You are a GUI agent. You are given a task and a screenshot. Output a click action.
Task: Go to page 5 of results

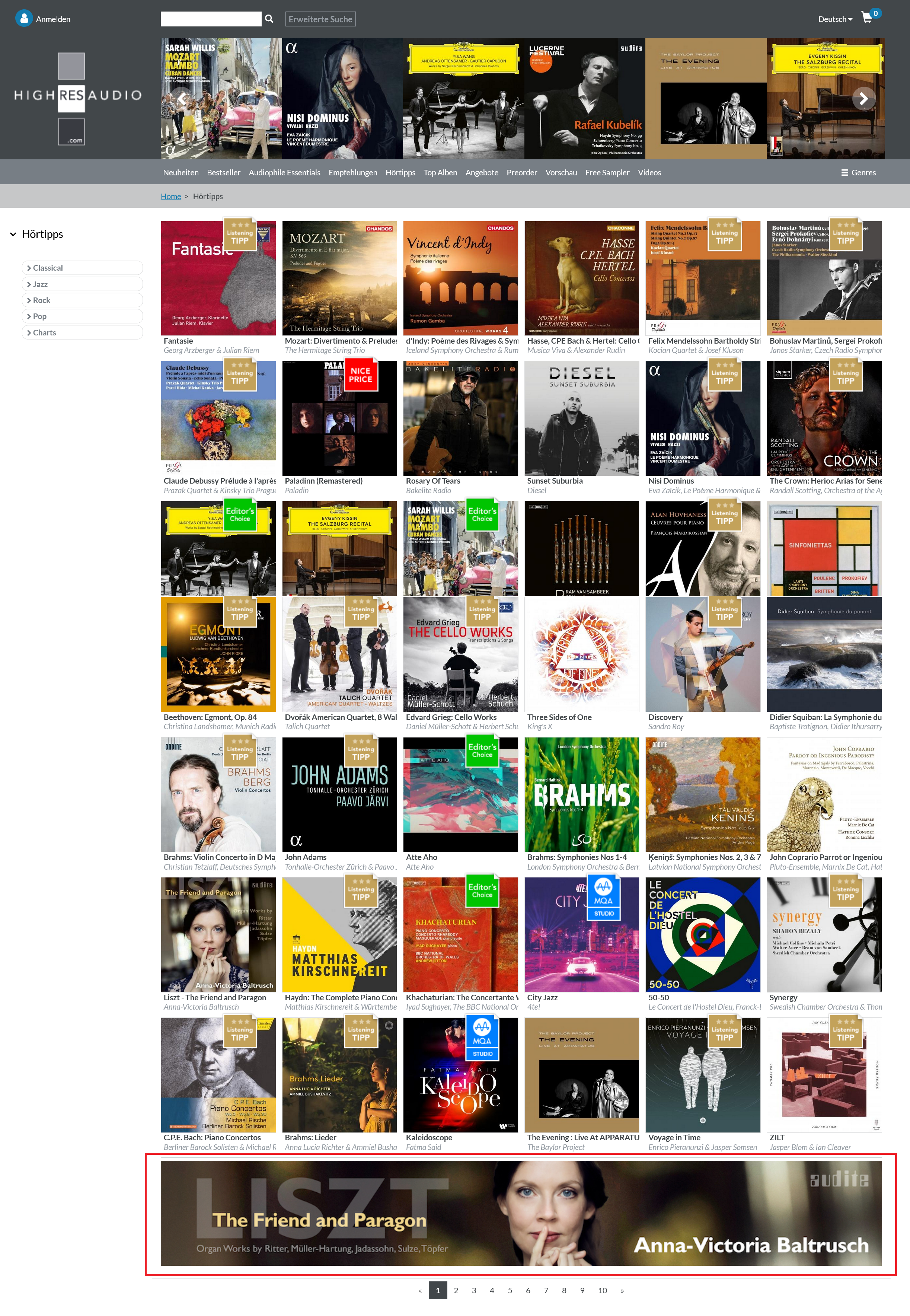tap(510, 1291)
